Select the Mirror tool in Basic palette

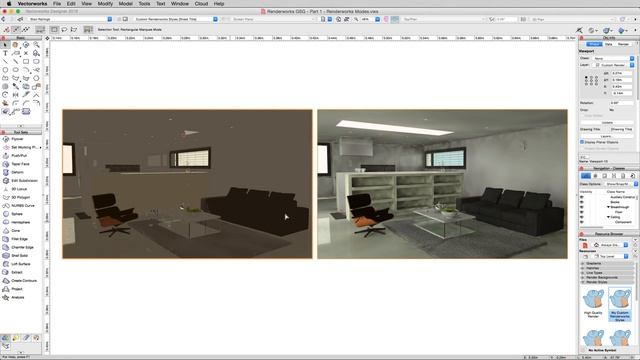coord(16,95)
